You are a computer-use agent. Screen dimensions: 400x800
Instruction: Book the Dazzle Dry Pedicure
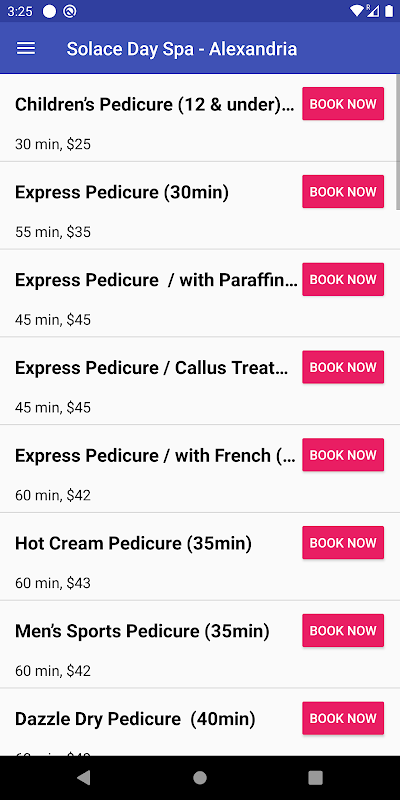click(343, 718)
